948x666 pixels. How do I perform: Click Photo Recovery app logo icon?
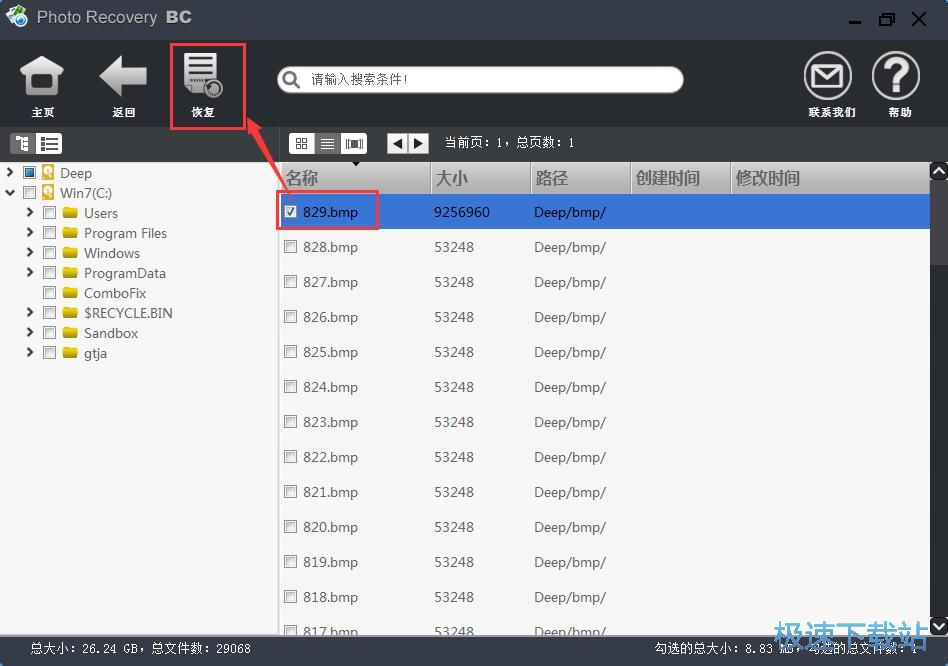pos(16,16)
